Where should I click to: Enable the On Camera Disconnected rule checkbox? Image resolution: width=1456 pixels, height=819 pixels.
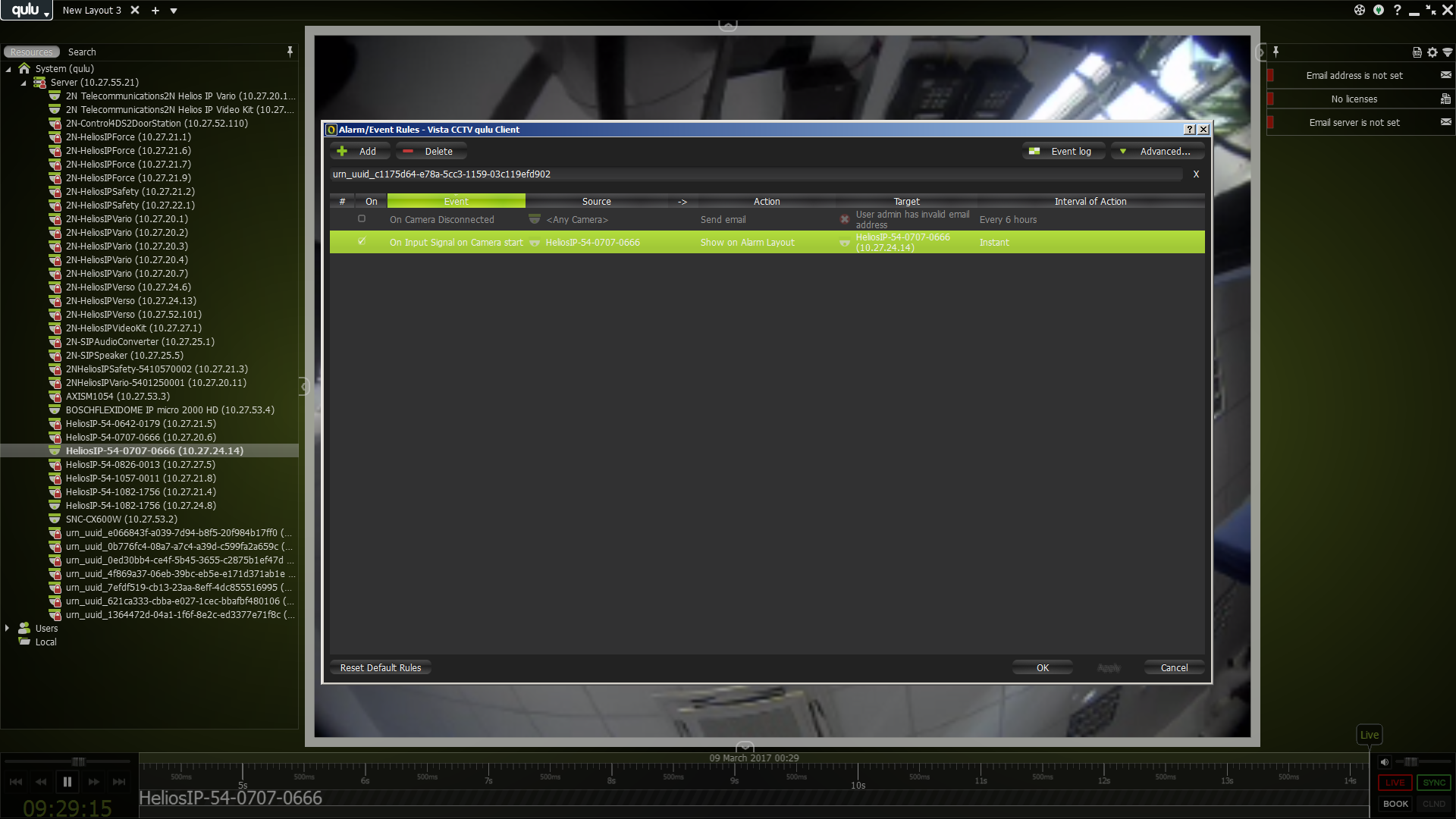362,218
